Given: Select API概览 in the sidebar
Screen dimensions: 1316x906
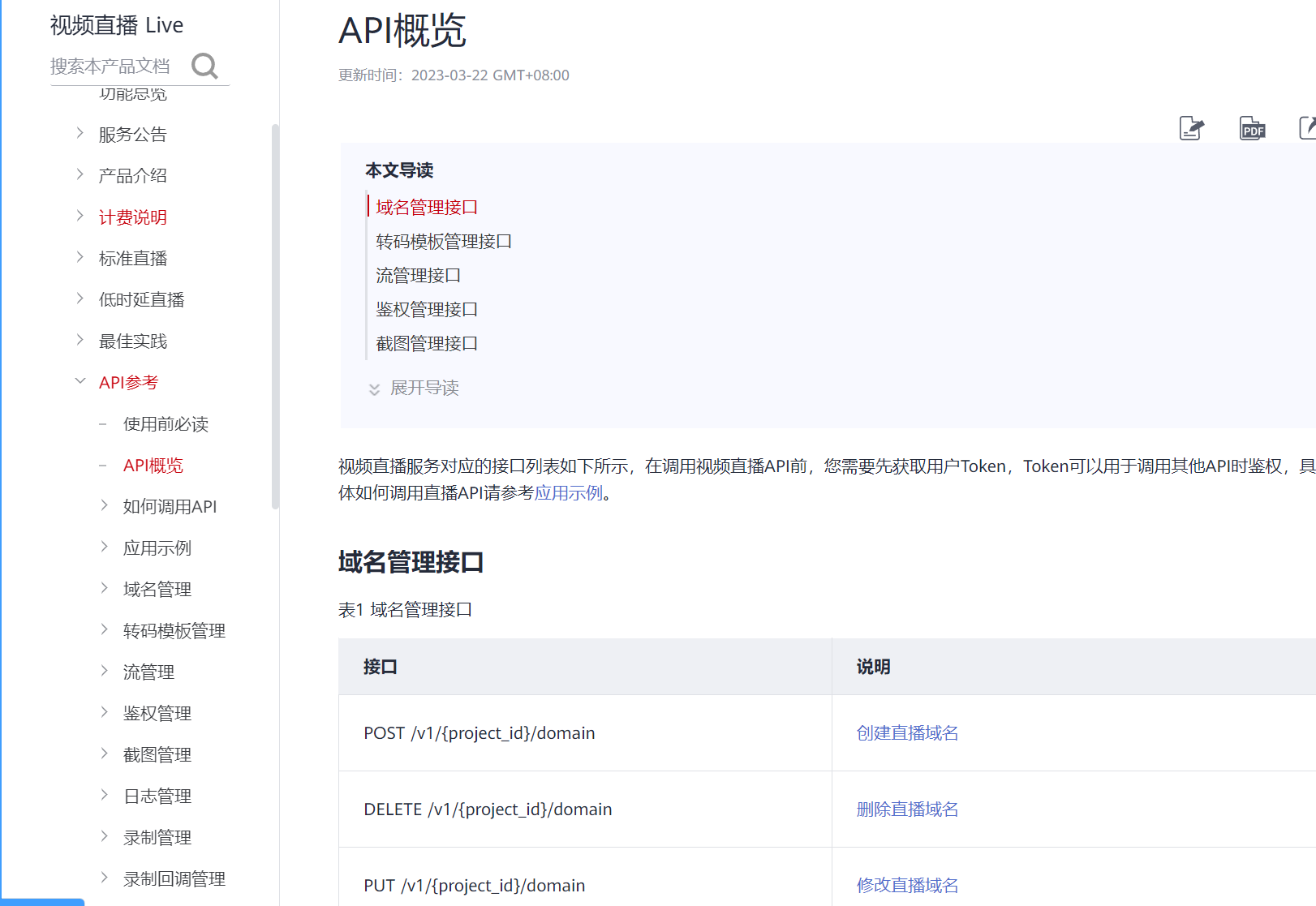Looking at the screenshot, I should 153,466.
